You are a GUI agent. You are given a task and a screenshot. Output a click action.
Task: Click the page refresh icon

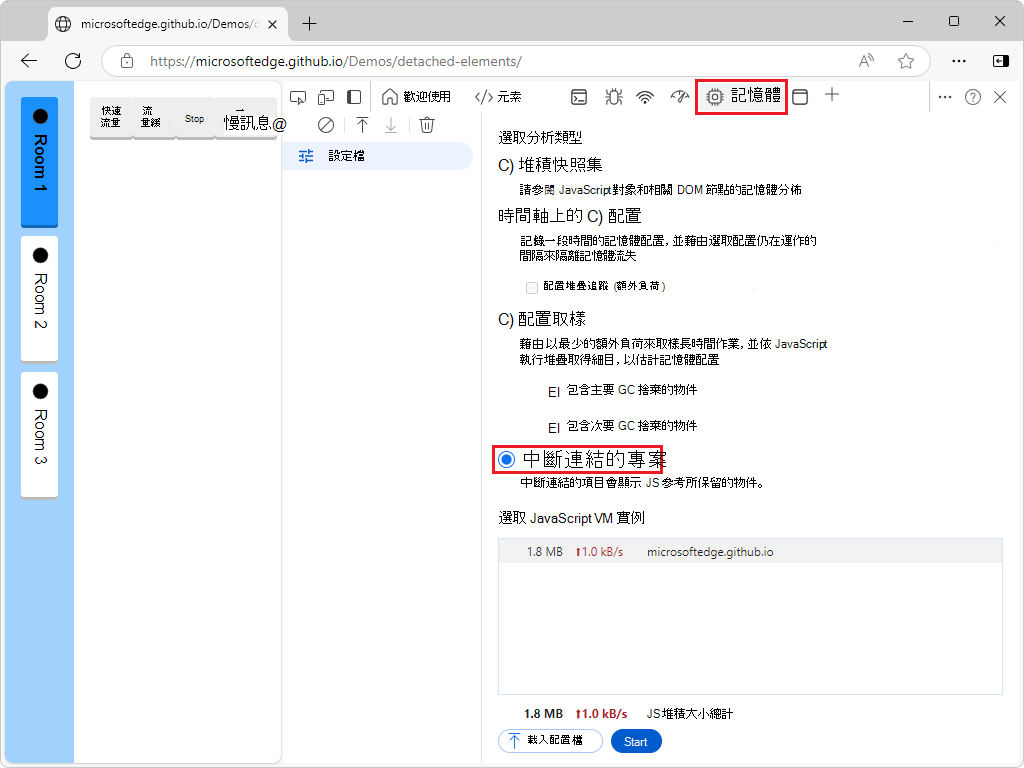tap(71, 61)
